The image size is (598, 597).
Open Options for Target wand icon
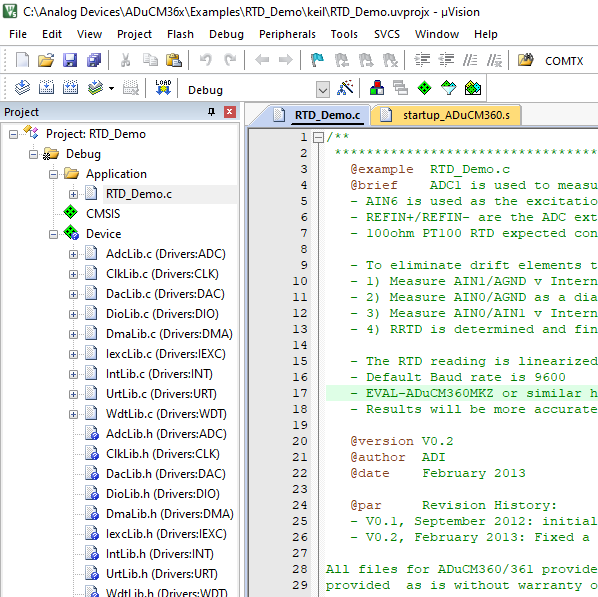(x=345, y=88)
